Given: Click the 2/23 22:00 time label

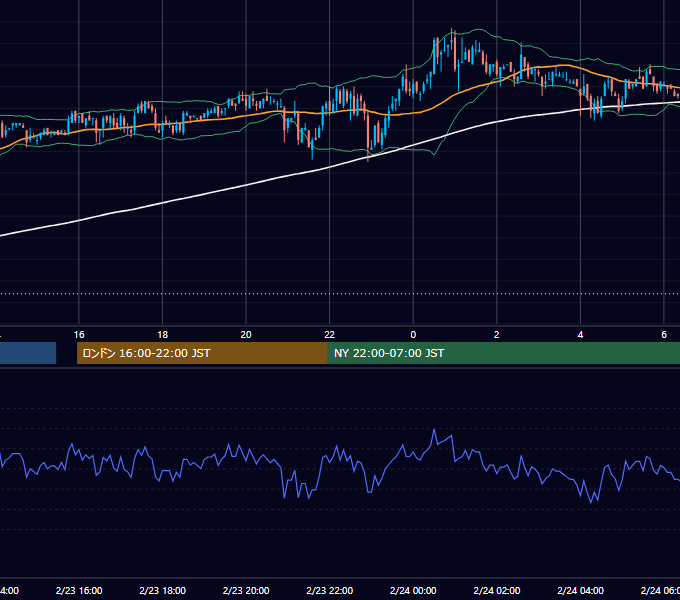Looking at the screenshot, I should point(330,590).
